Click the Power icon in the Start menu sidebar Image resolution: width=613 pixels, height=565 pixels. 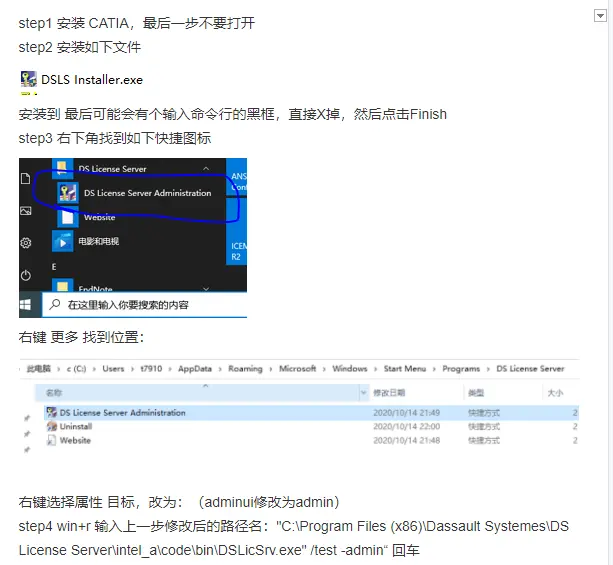click(x=25, y=275)
